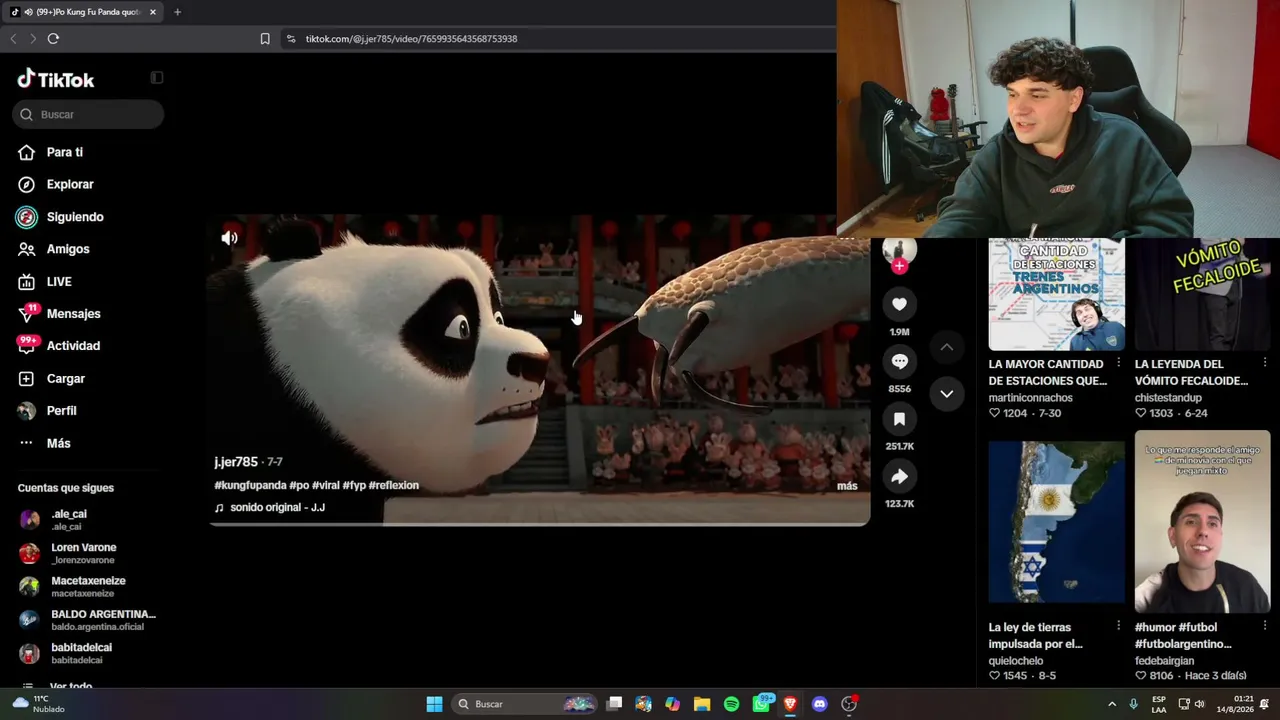Mute the video with the speaker icon
The width and height of the screenshot is (1280, 720).
pyautogui.click(x=229, y=238)
